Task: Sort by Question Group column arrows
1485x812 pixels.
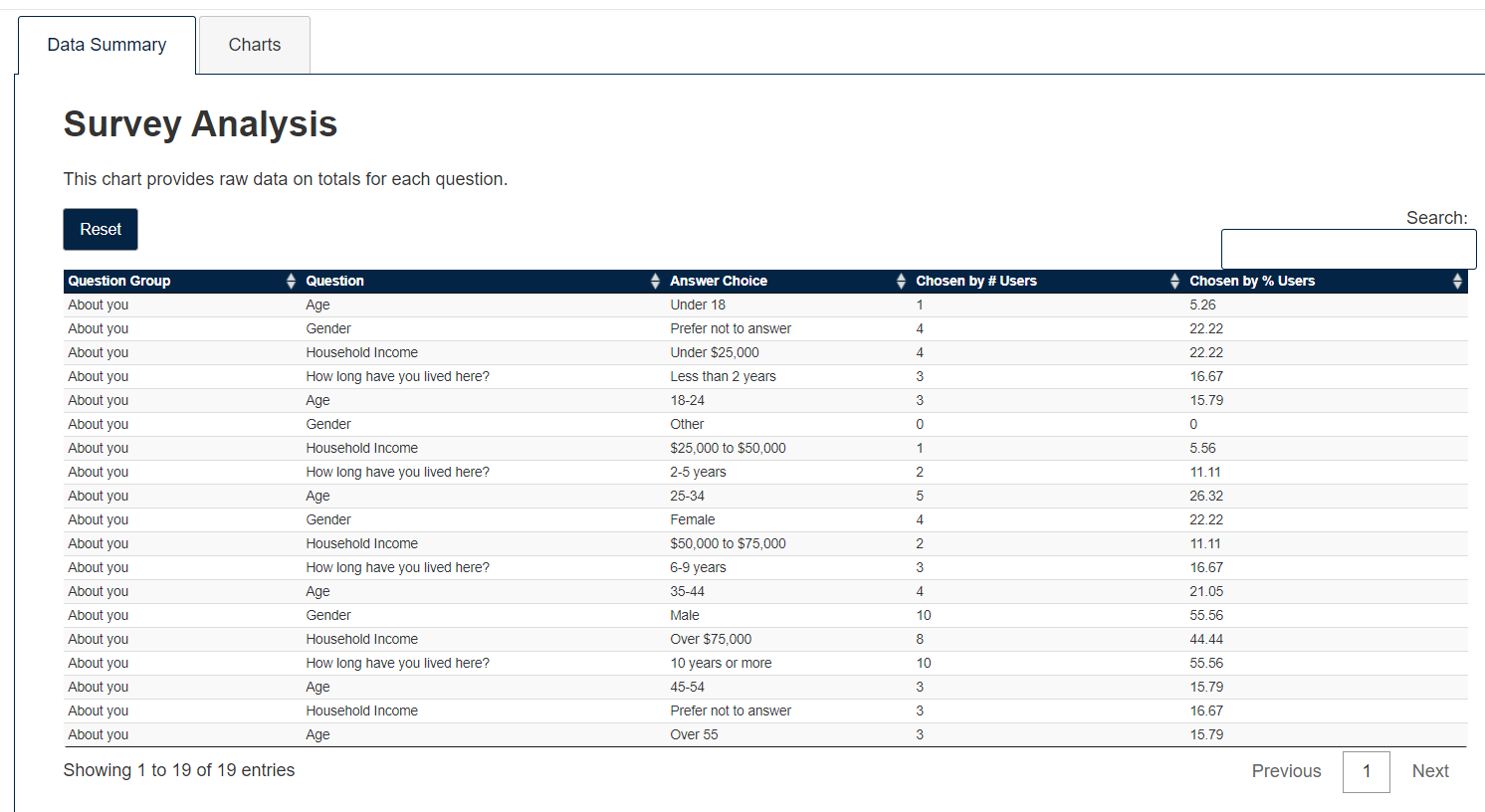Action: tap(291, 282)
